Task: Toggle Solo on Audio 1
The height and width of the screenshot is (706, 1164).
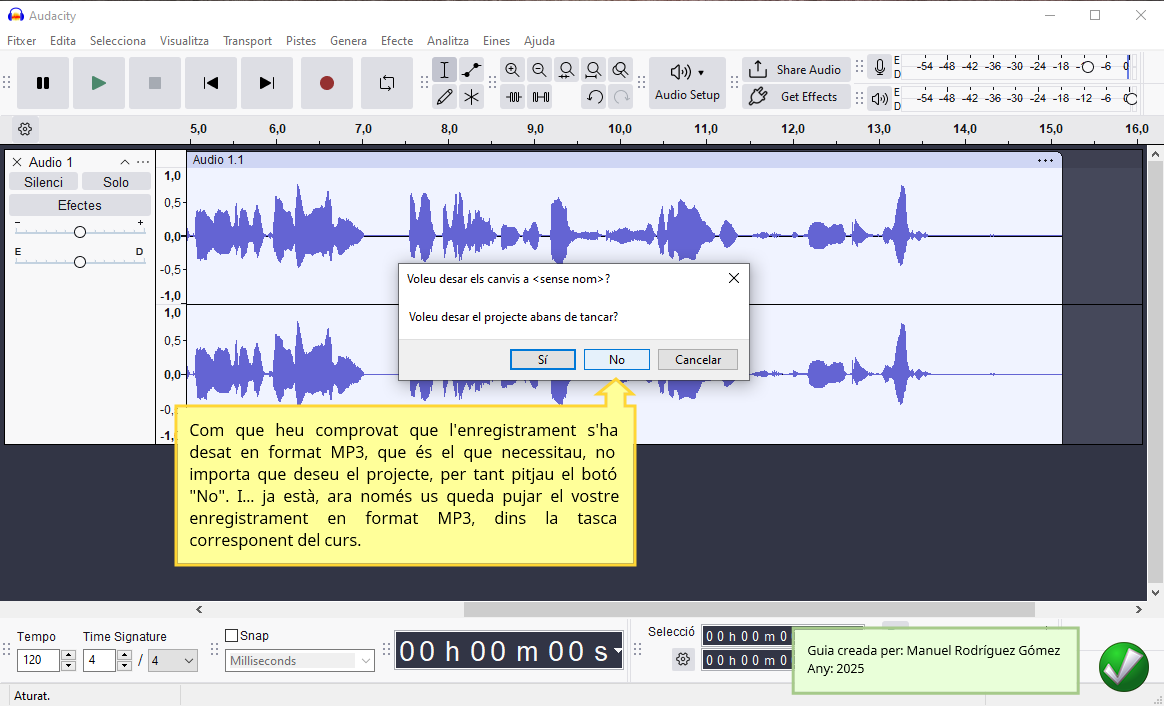Action: (116, 182)
